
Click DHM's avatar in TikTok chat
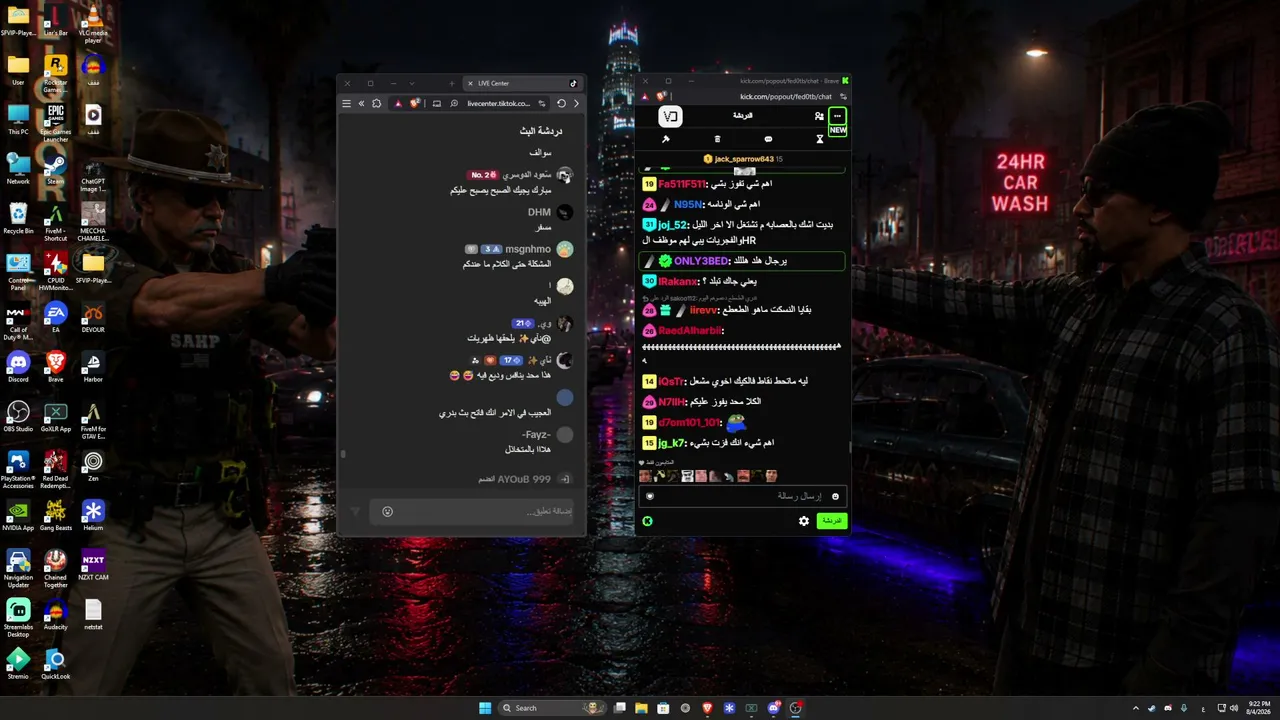565,213
